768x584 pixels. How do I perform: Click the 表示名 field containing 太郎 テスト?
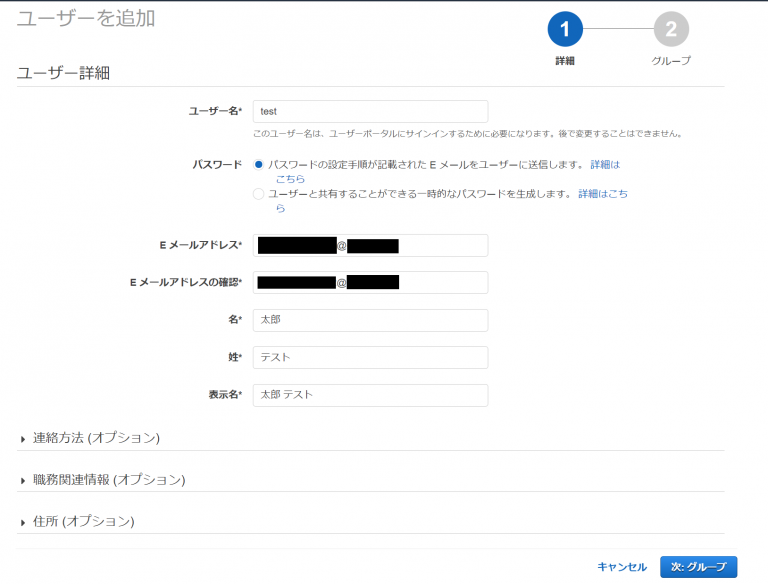tap(370, 395)
